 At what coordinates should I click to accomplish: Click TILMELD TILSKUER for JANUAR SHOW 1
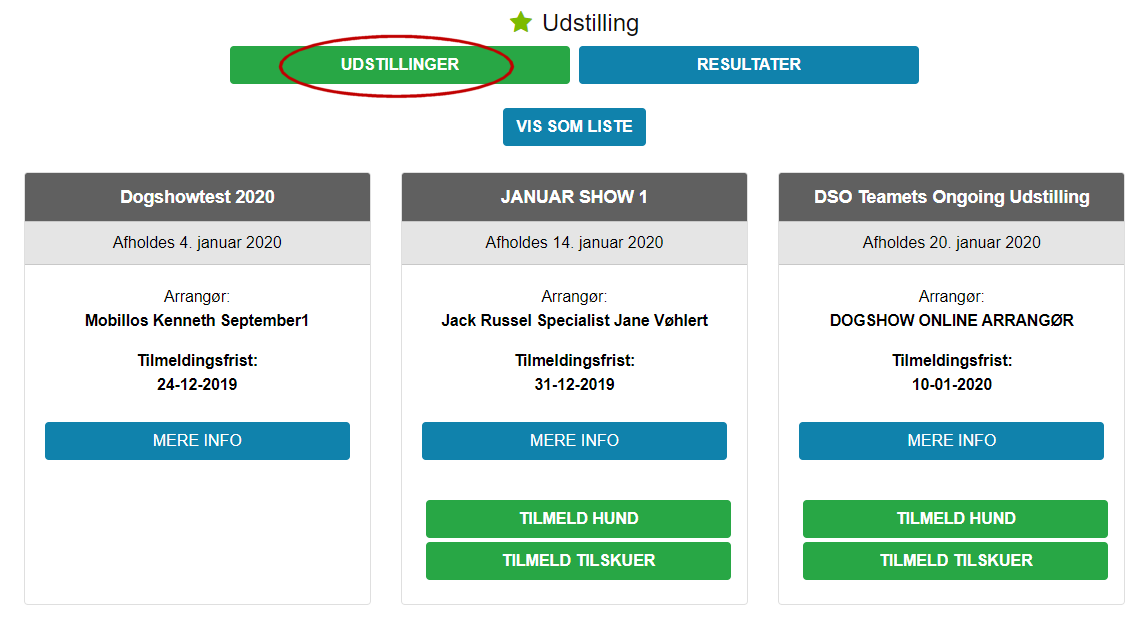[x=579, y=561]
